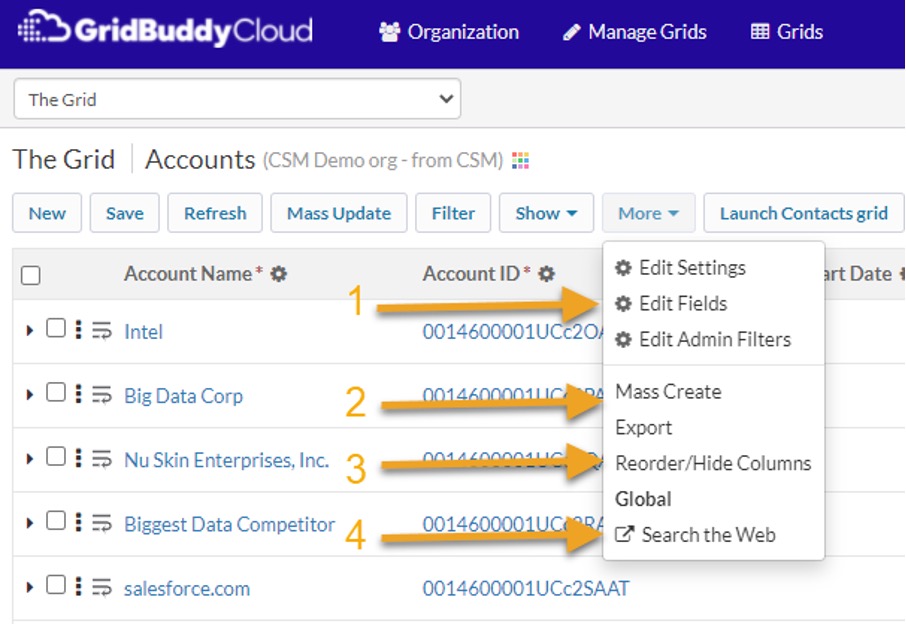This screenshot has width=906, height=624.
Task: Toggle the select-all checkbox in header
Action: [x=31, y=275]
